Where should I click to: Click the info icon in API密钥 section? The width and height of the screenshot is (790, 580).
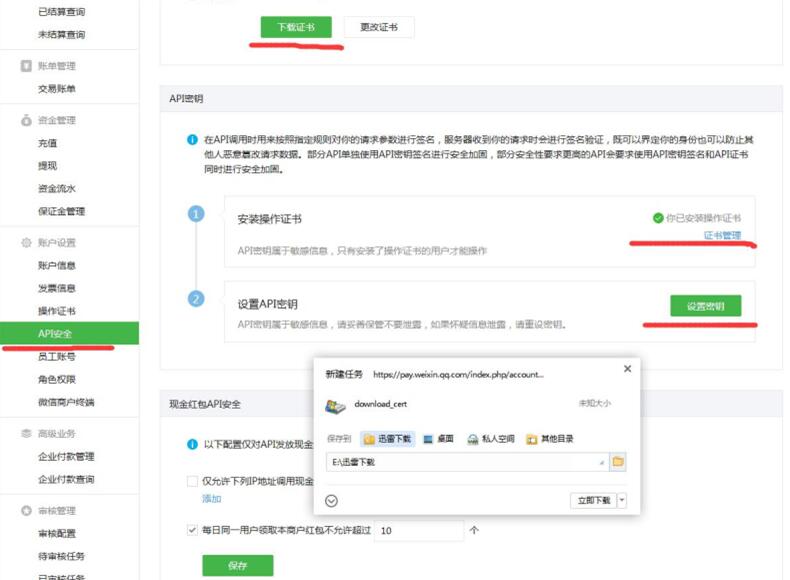pyautogui.click(x=192, y=140)
